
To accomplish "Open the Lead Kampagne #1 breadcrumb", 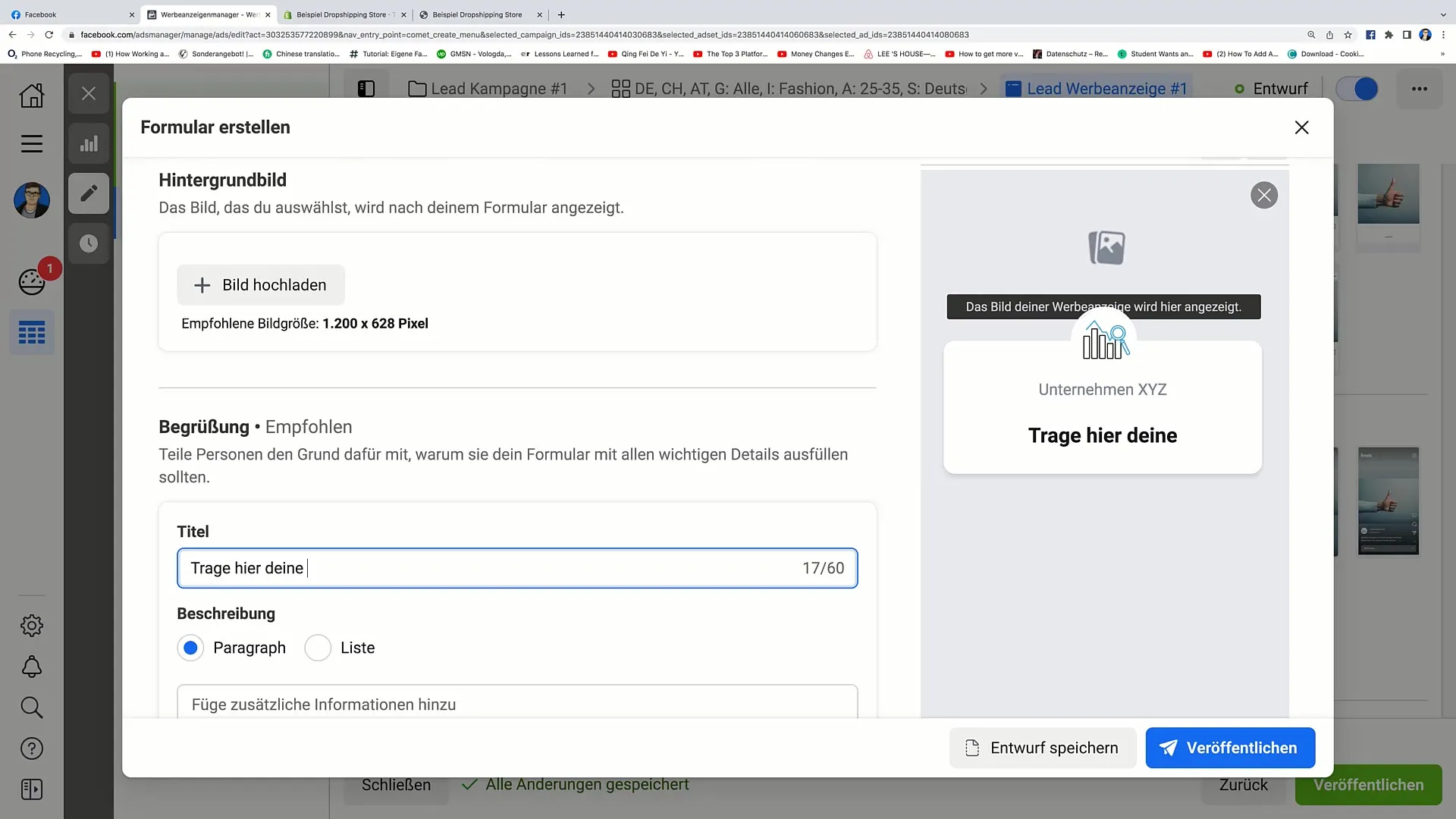I will tap(488, 89).
